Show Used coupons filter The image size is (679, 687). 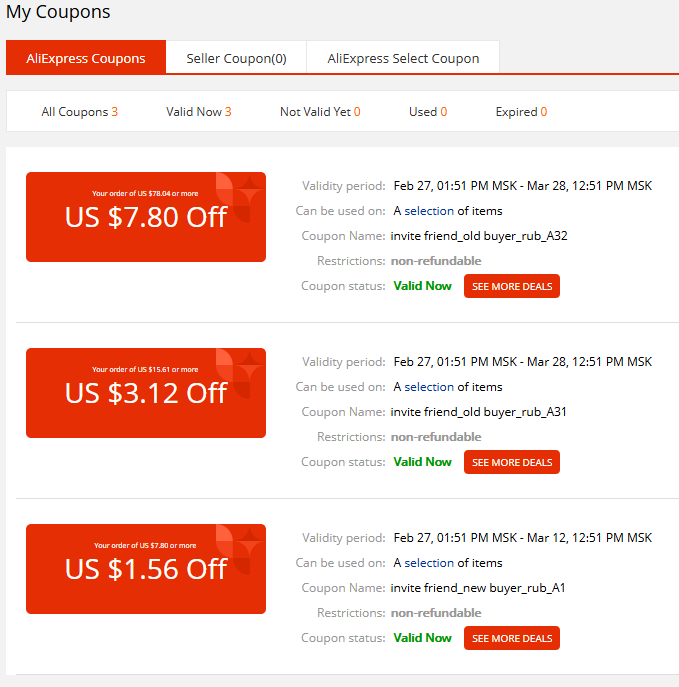click(x=428, y=112)
